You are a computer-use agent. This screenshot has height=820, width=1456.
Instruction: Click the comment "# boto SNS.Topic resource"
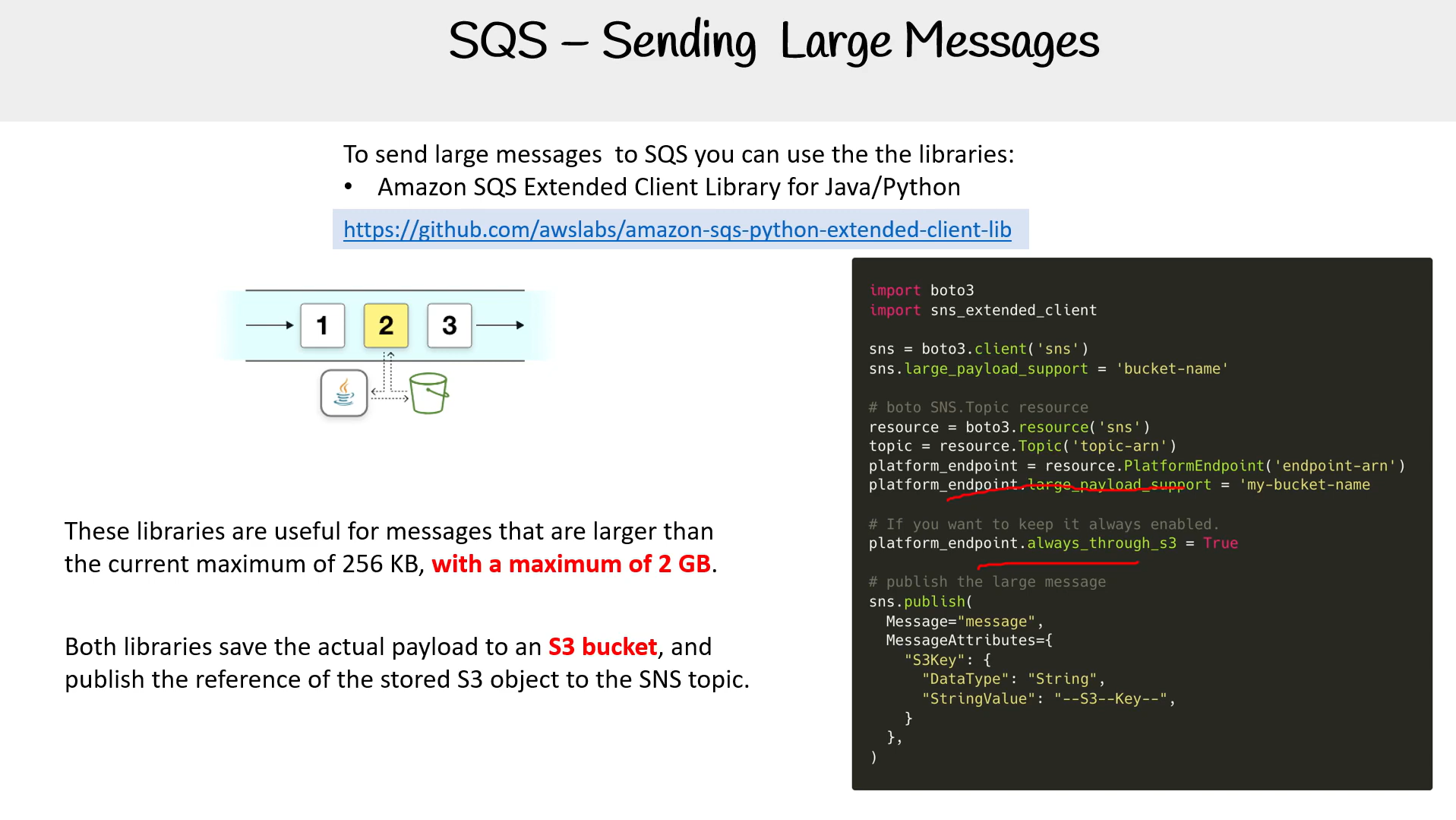click(x=978, y=407)
